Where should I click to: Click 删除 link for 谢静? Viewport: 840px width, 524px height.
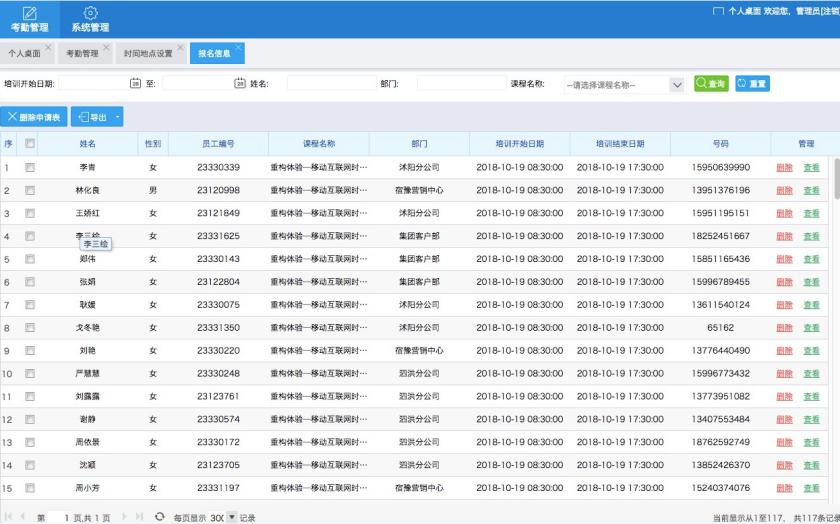(x=784, y=419)
